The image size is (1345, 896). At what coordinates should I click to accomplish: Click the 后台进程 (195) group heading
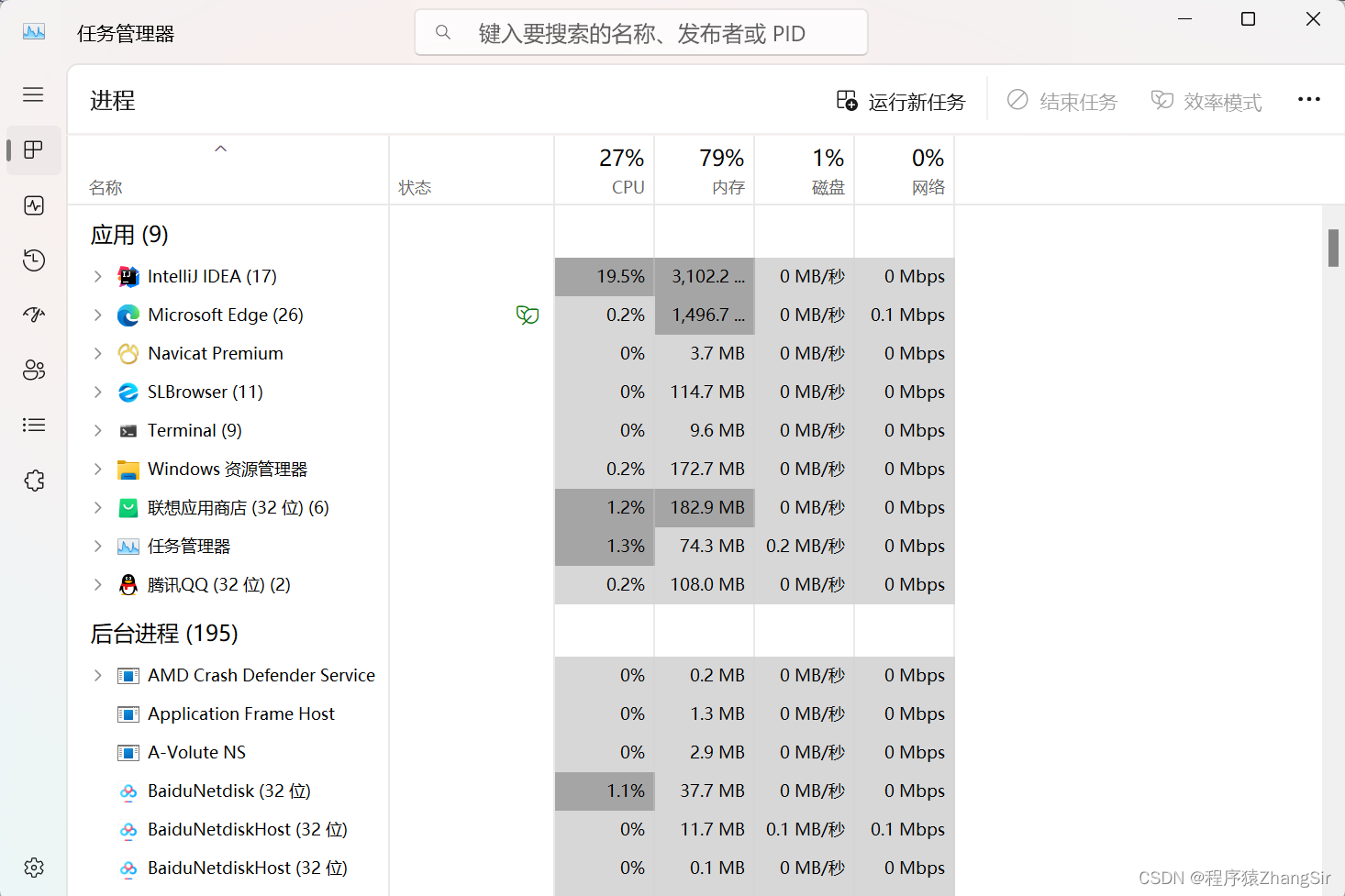coord(164,634)
